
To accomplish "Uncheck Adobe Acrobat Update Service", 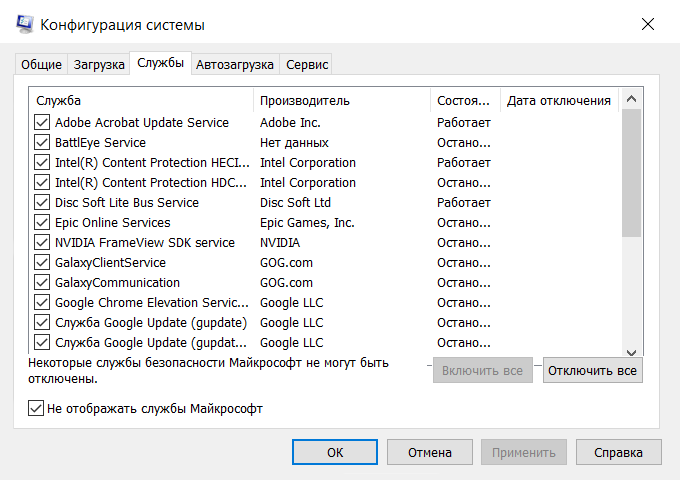I will coord(42,123).
